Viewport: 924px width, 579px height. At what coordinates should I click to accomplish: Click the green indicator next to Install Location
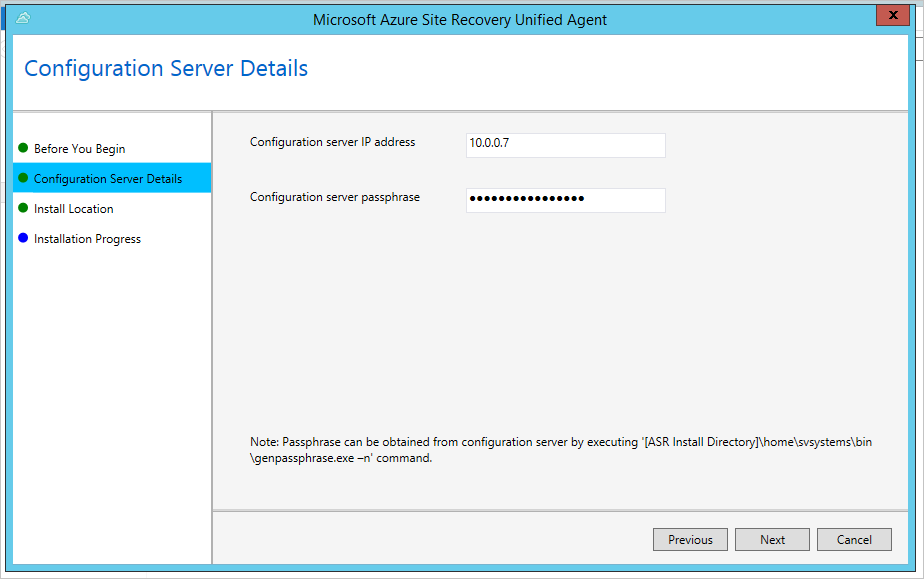(x=22, y=208)
